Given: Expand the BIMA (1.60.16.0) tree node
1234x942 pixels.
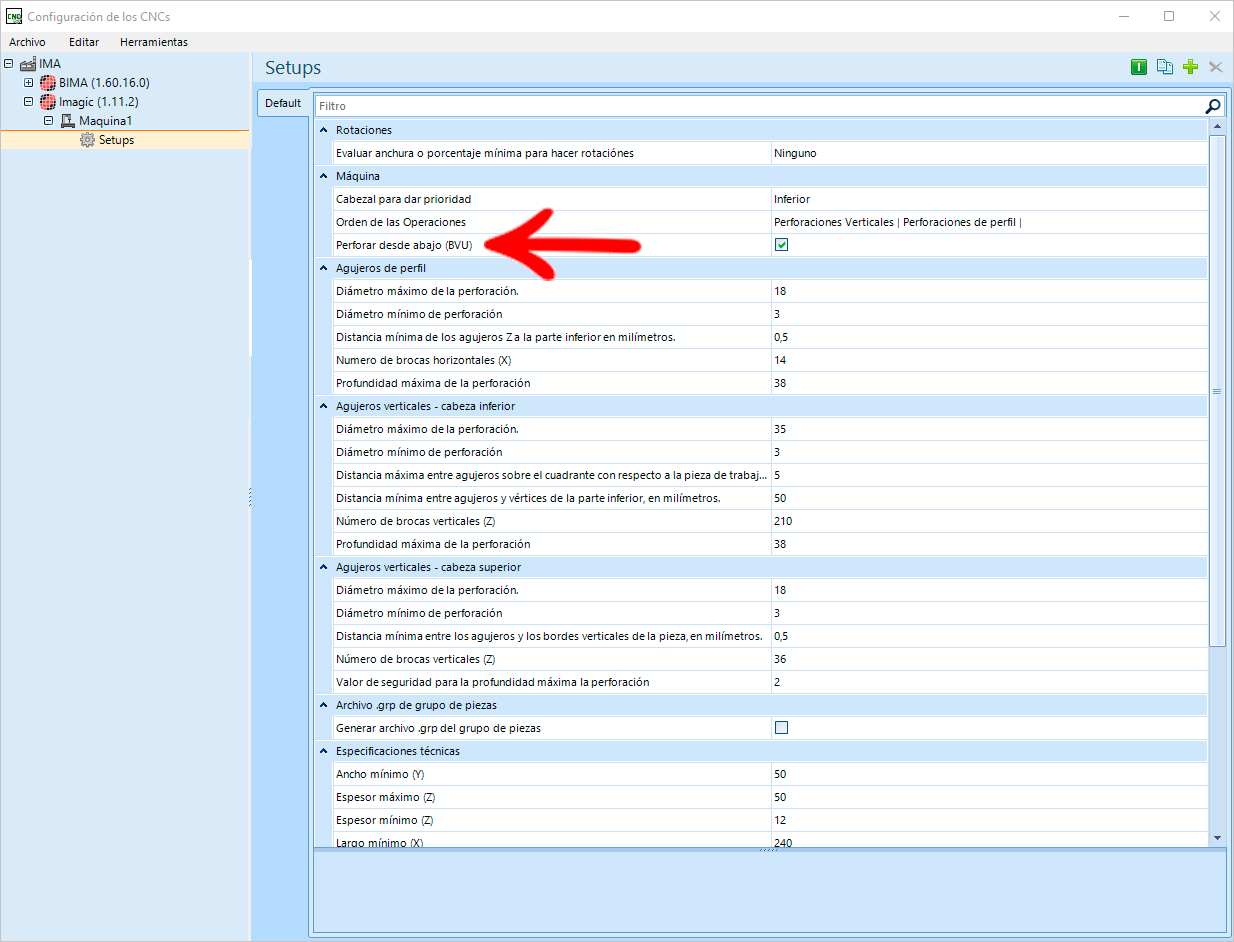Looking at the screenshot, I should tap(29, 83).
